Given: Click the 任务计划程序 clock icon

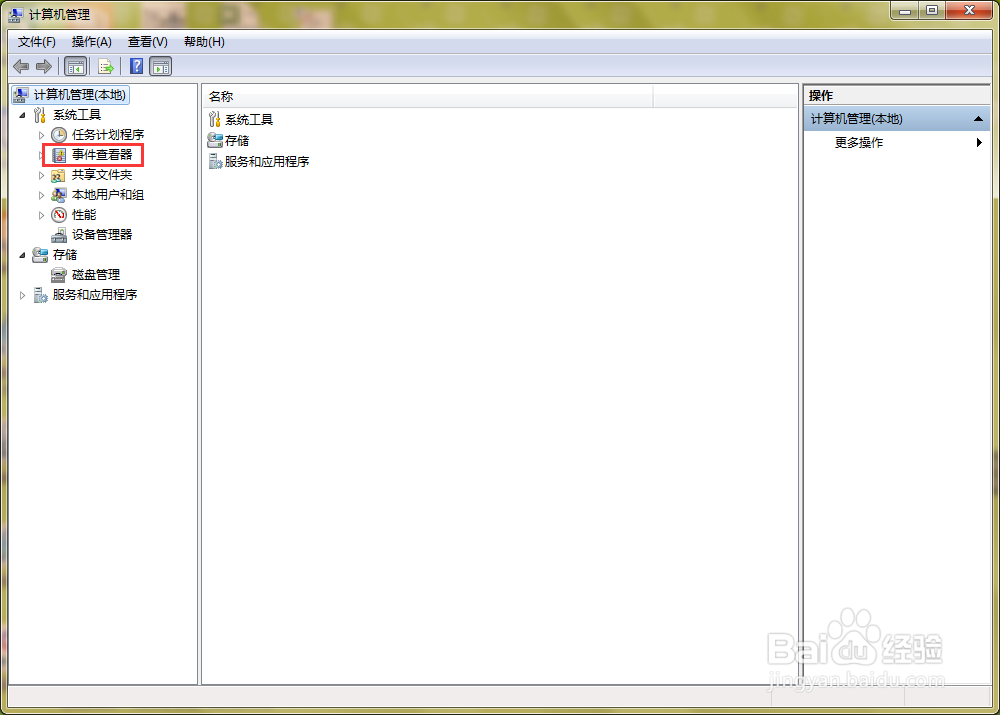Looking at the screenshot, I should click(59, 135).
